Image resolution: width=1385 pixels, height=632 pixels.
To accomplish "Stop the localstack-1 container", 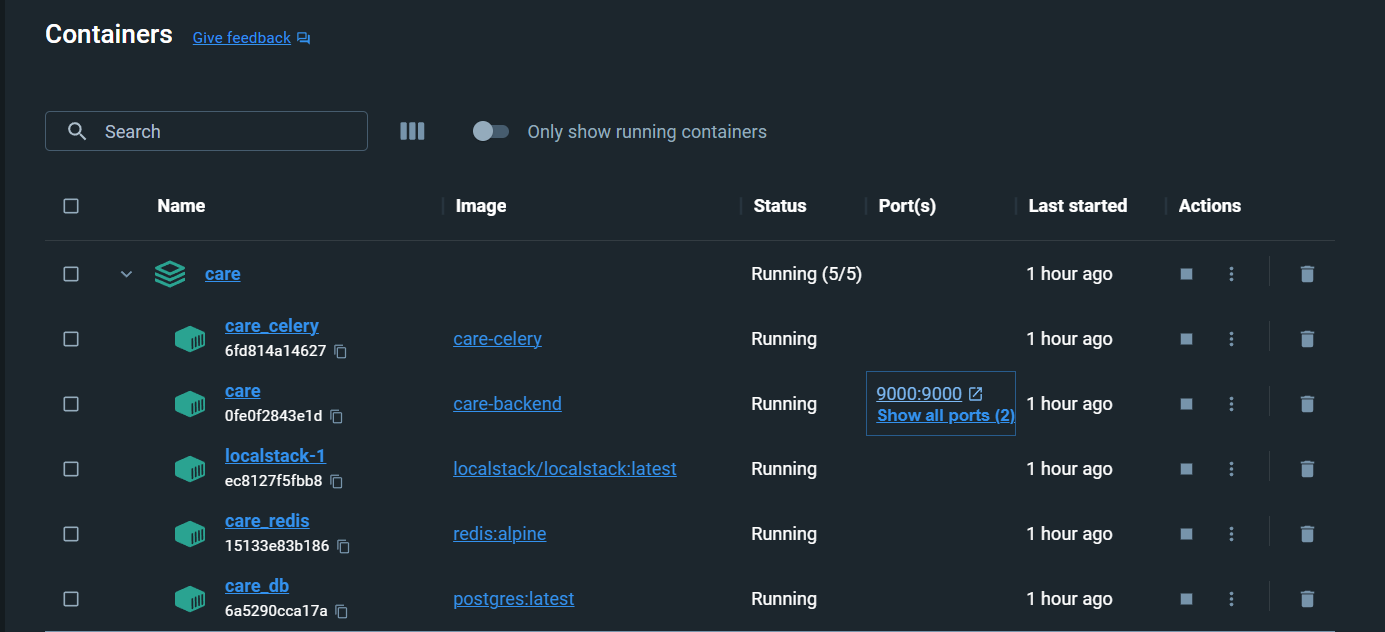I will [x=1185, y=468].
